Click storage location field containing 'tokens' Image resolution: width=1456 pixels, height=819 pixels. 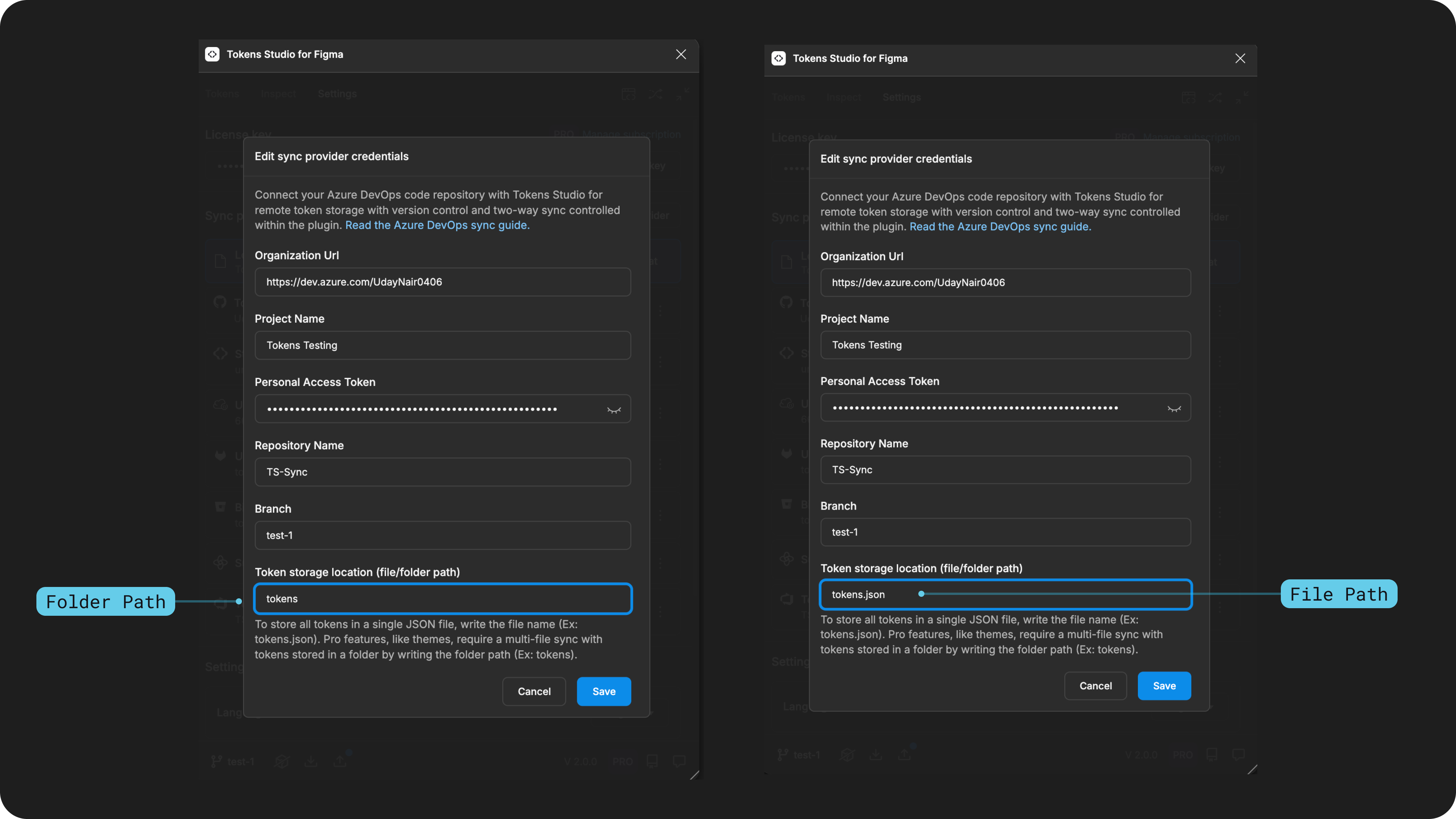[442, 599]
